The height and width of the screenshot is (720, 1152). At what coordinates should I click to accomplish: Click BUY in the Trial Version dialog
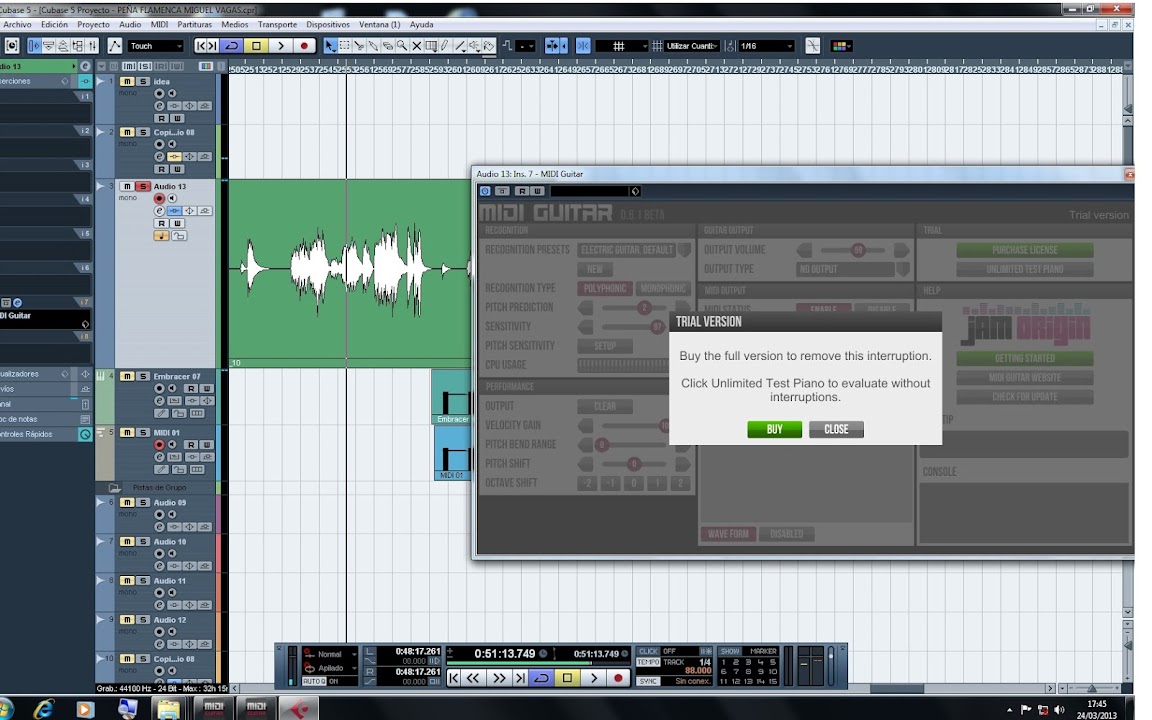774,429
